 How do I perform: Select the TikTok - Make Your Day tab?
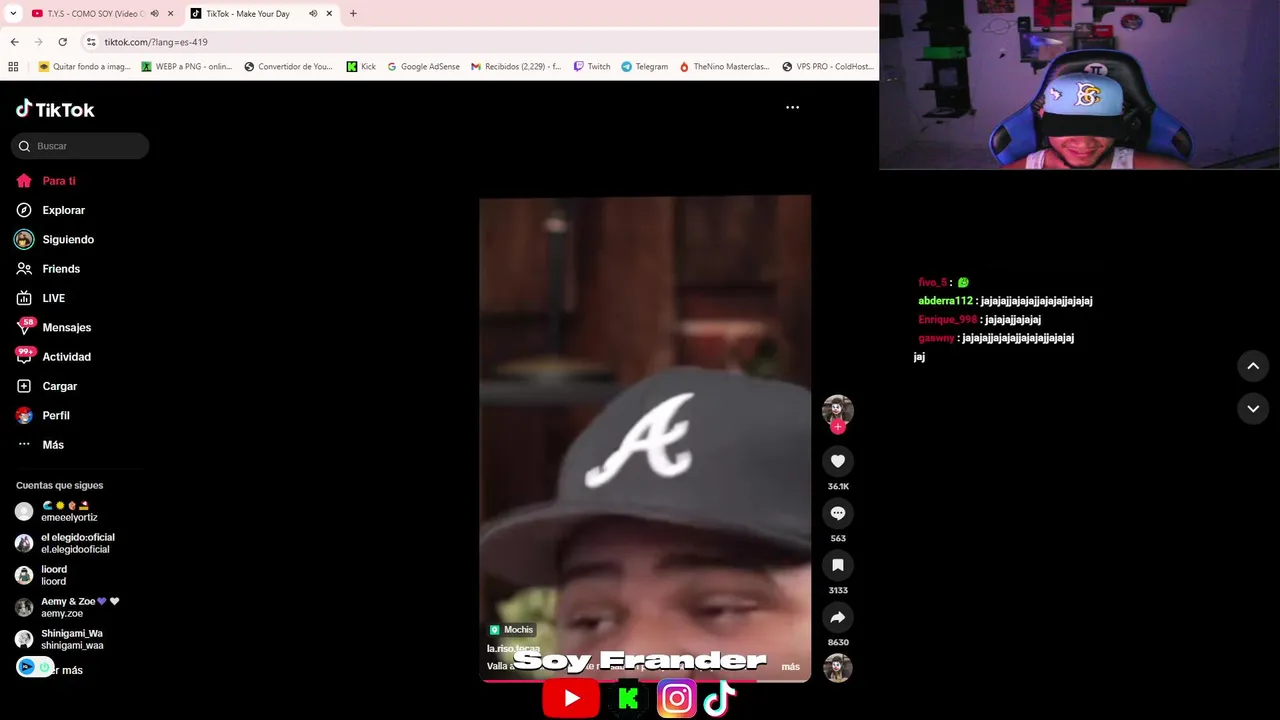point(248,14)
